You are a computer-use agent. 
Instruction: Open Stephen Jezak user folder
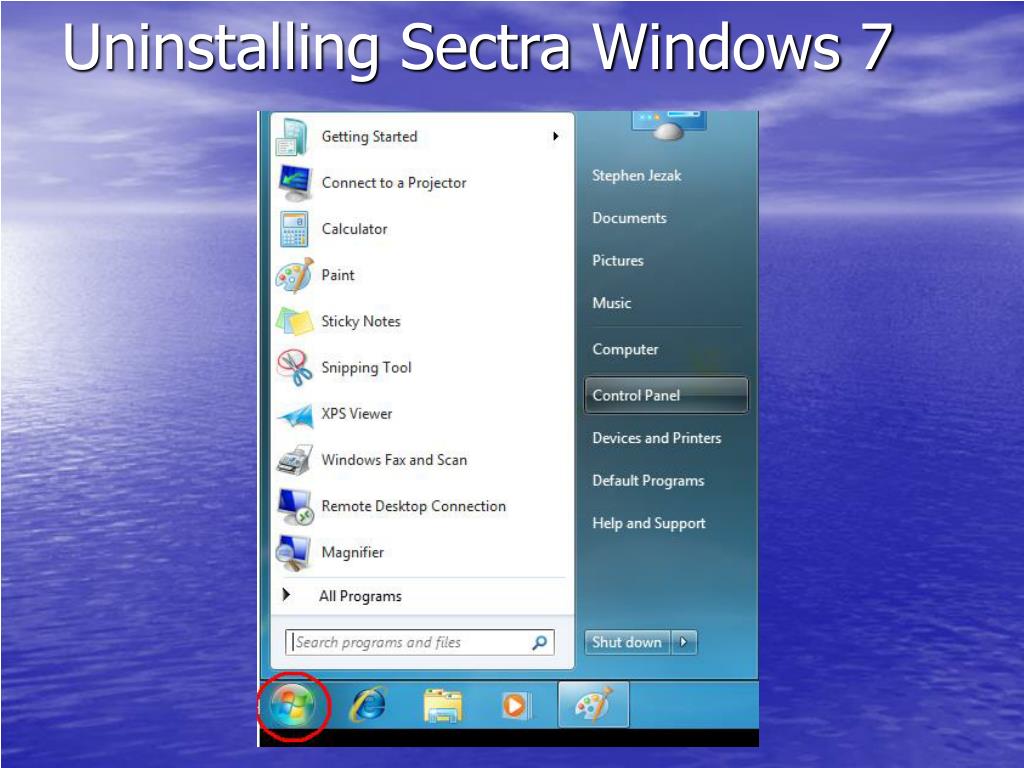pos(636,176)
